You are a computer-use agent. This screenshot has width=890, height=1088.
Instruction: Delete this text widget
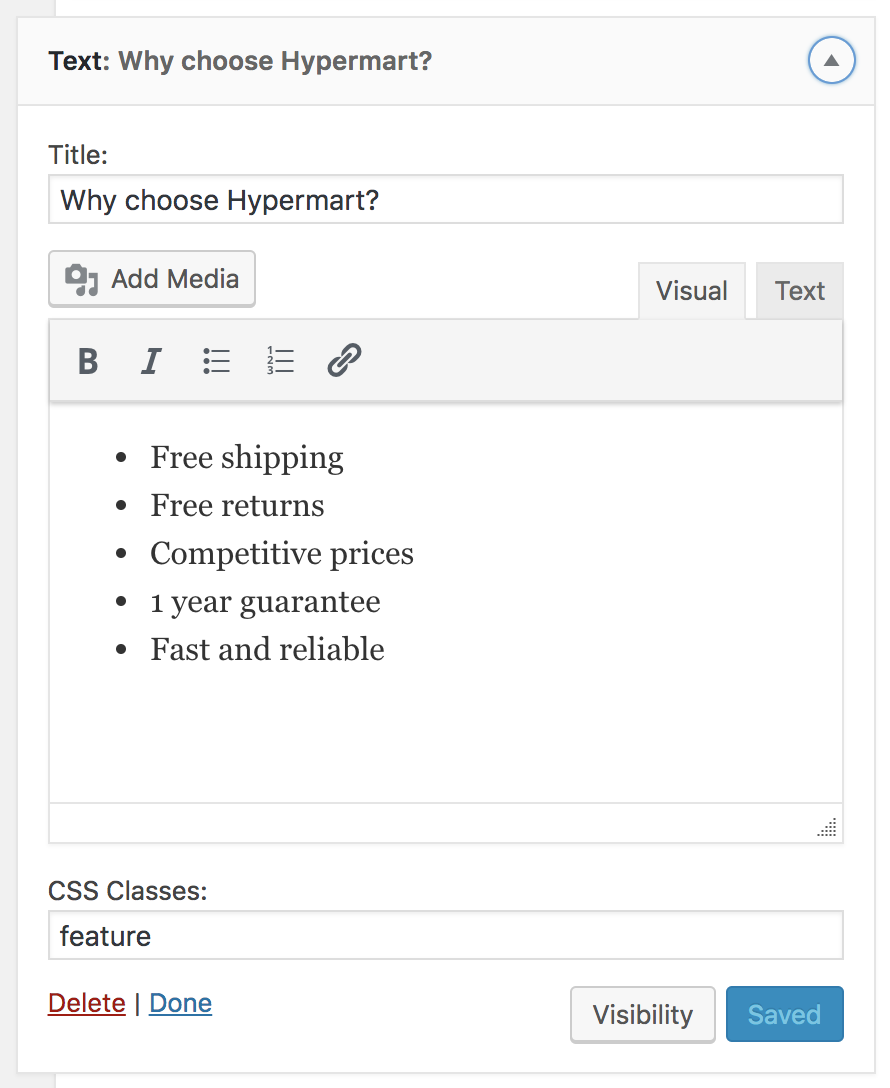(87, 1003)
